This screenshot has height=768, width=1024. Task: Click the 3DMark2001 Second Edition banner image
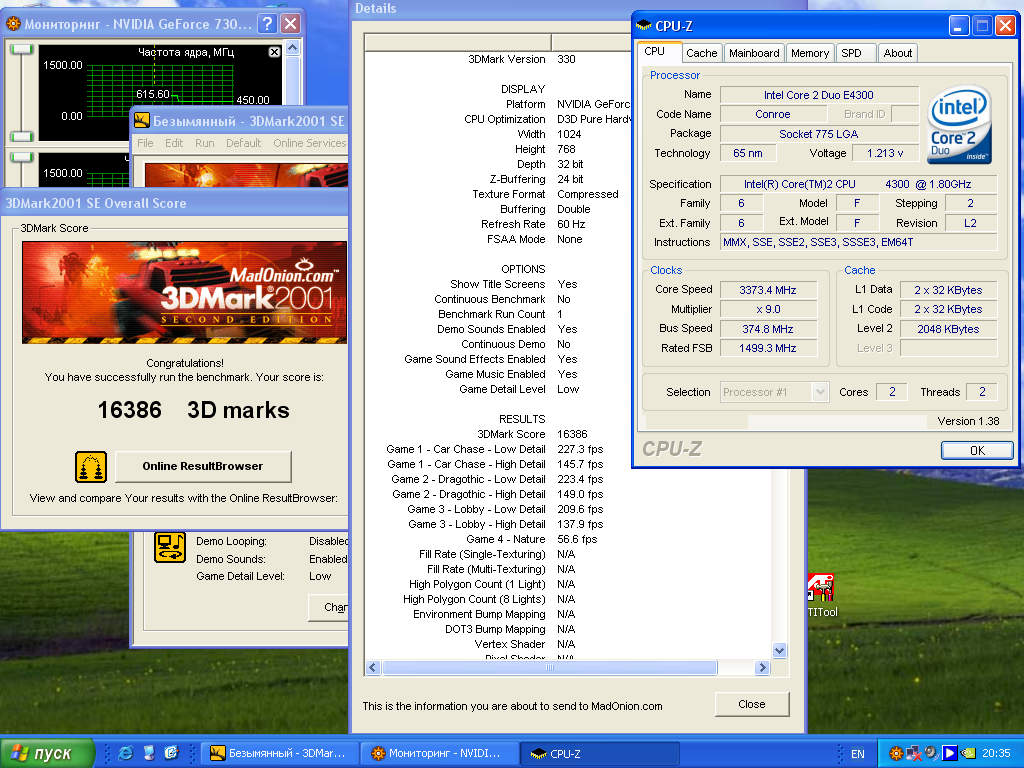pyautogui.click(x=184, y=293)
